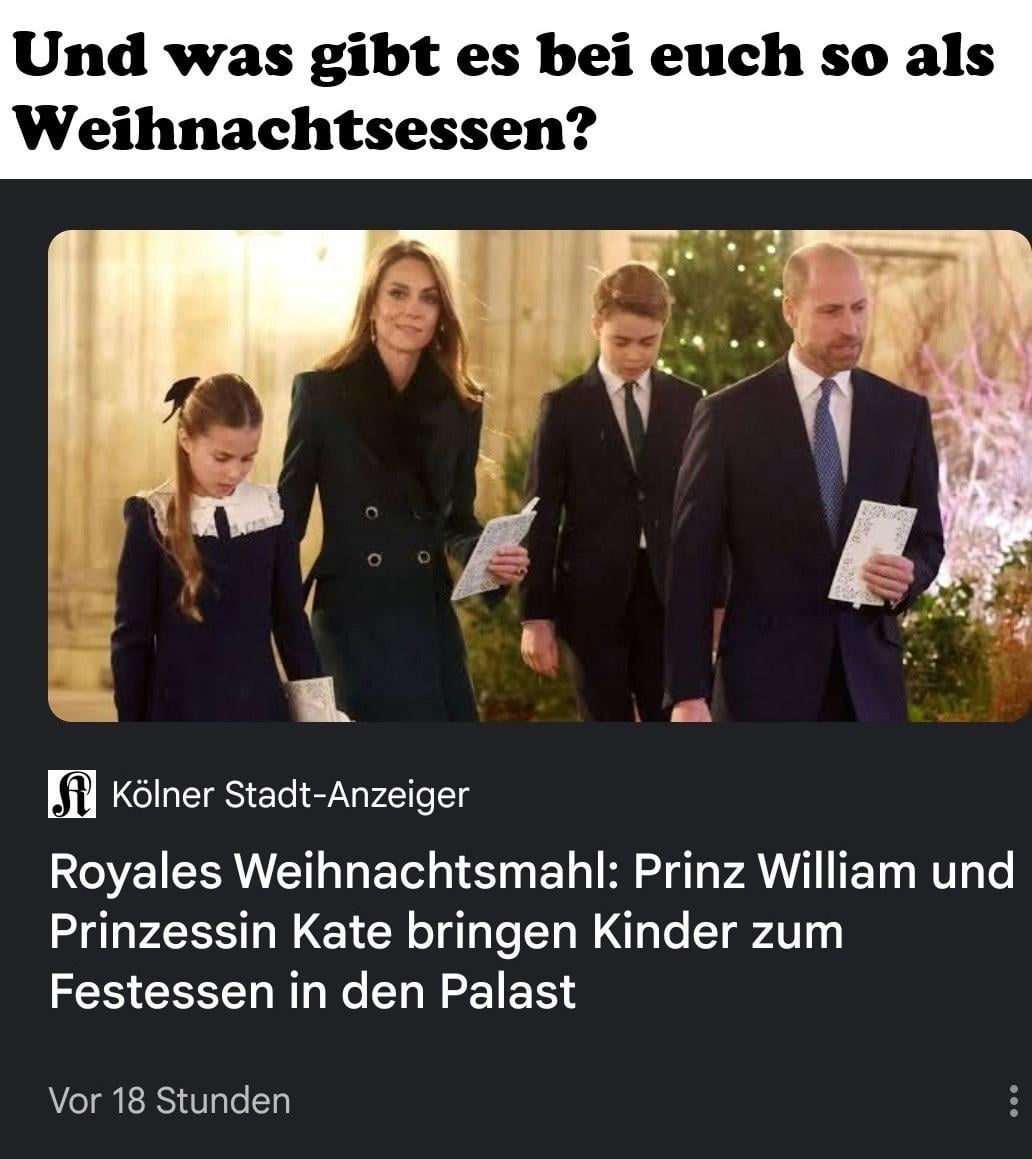Click the booklet held by the woman

pyautogui.click(x=492, y=548)
